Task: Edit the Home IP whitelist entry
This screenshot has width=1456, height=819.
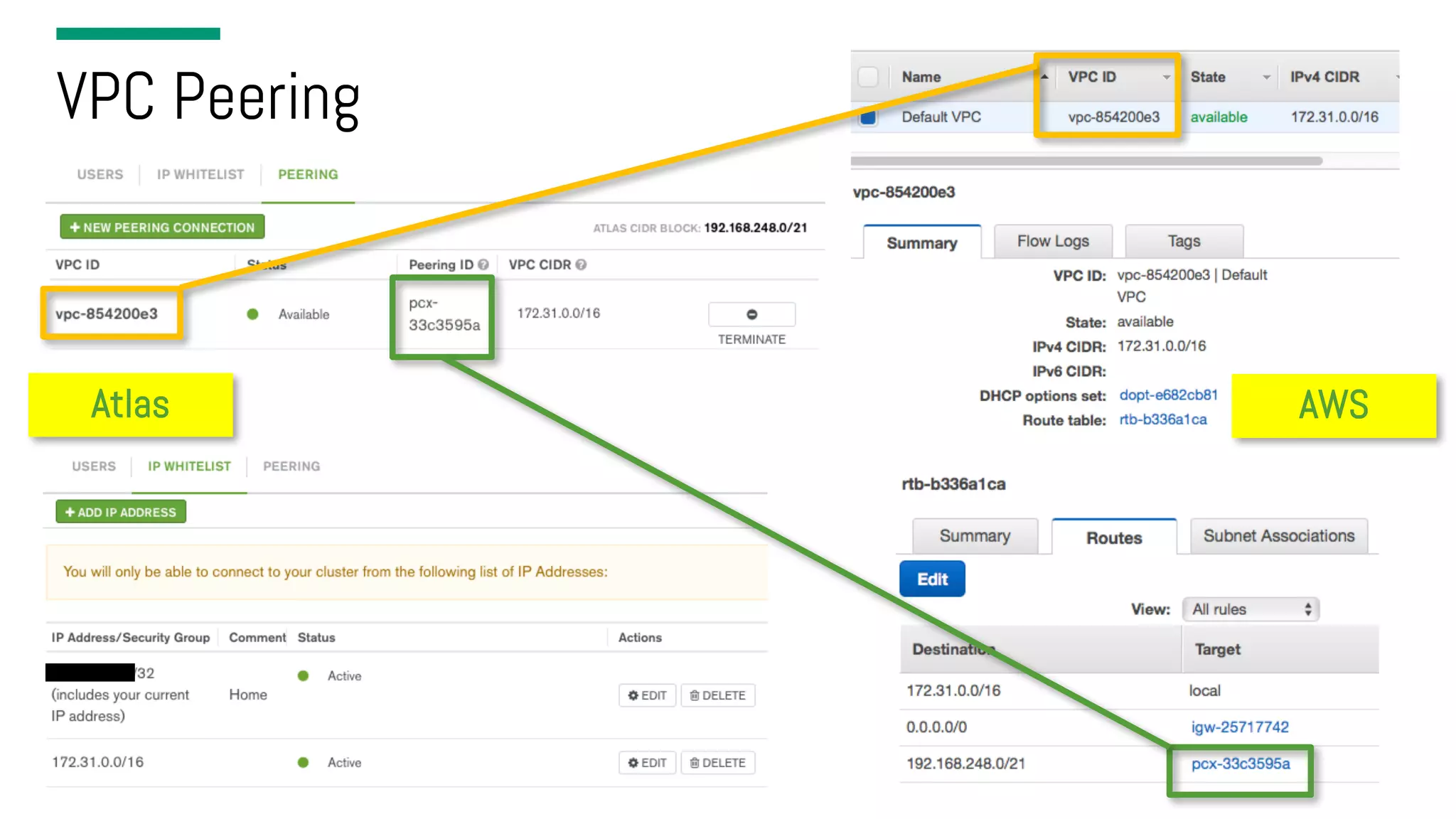Action: tap(647, 695)
